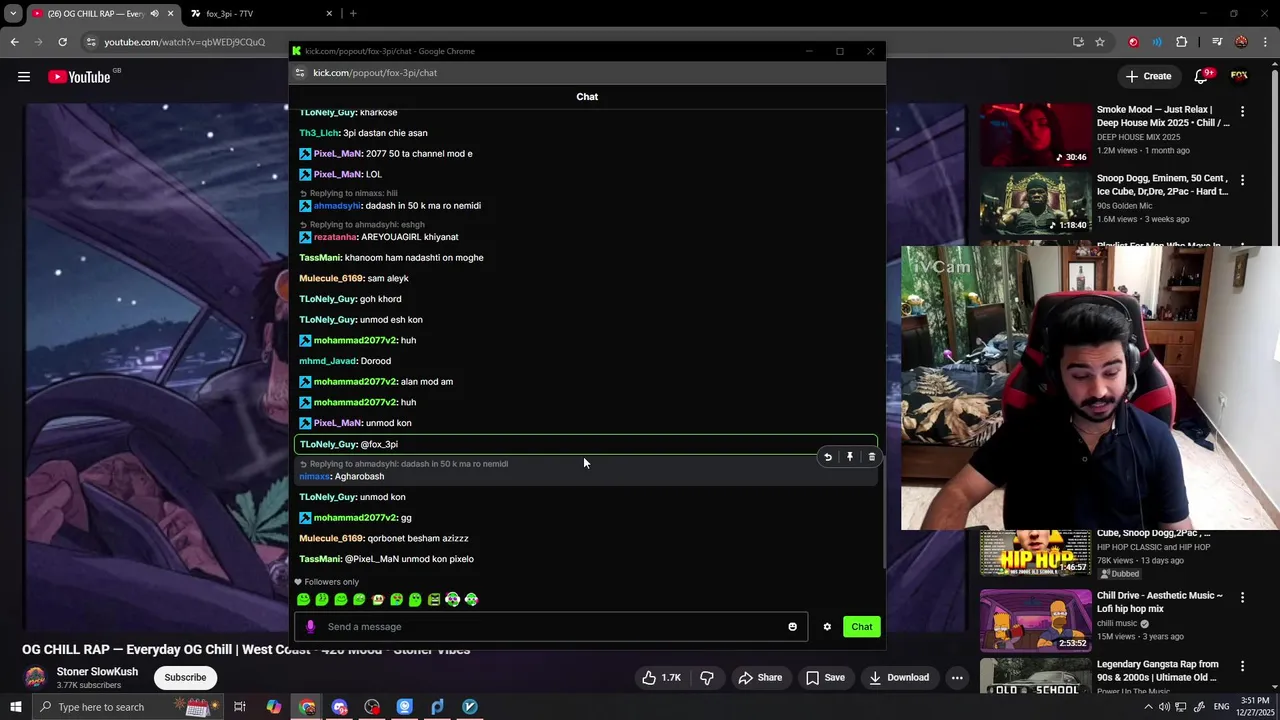Image resolution: width=1280 pixels, height=720 pixels.
Task: Go back in the YouTube browser window
Action: [14, 42]
